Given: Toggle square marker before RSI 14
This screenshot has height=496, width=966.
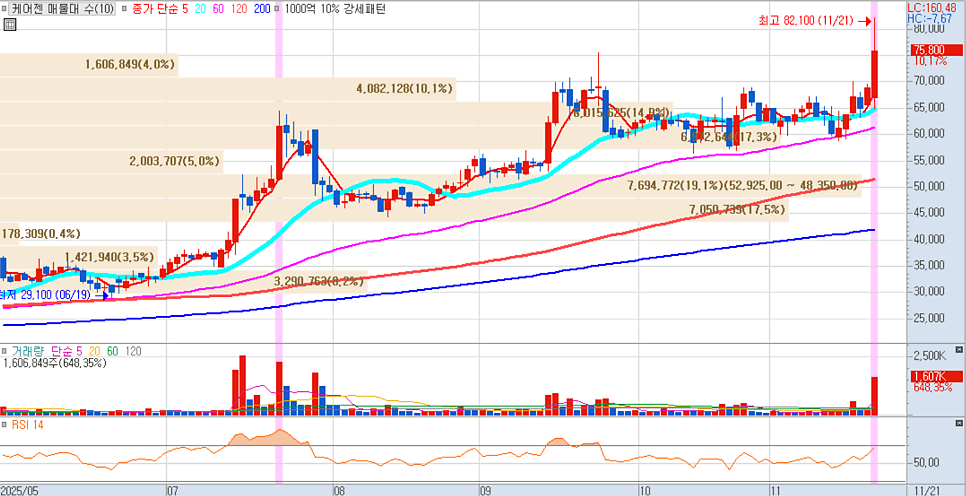Looking at the screenshot, I should click(6, 425).
